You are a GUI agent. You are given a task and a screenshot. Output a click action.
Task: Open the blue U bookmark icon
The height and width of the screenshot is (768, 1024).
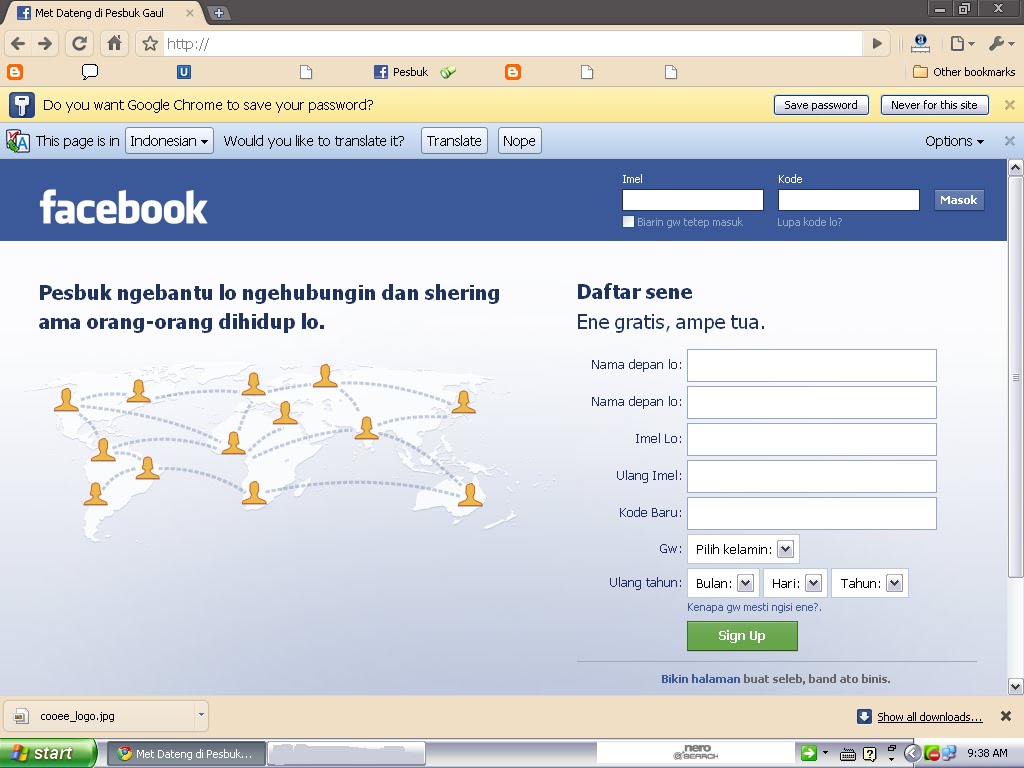pos(184,72)
